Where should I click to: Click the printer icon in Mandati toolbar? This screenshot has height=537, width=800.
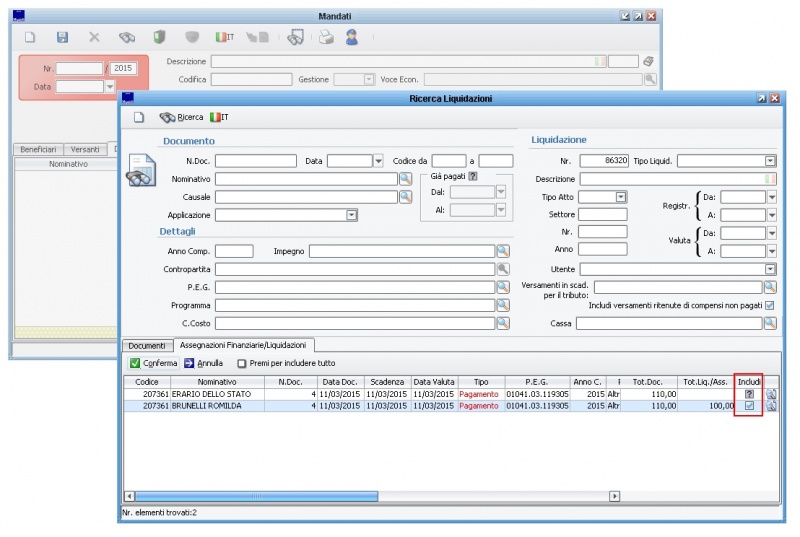325,37
